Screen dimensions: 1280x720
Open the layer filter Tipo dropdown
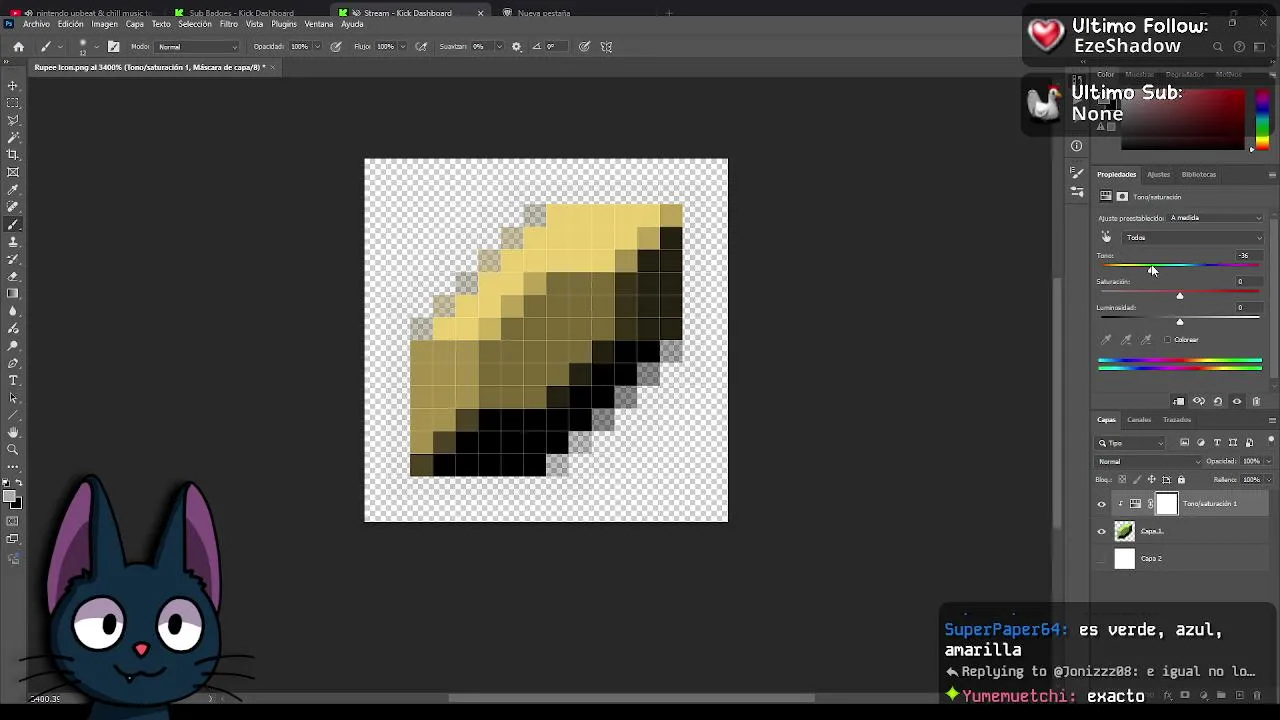pyautogui.click(x=1132, y=443)
